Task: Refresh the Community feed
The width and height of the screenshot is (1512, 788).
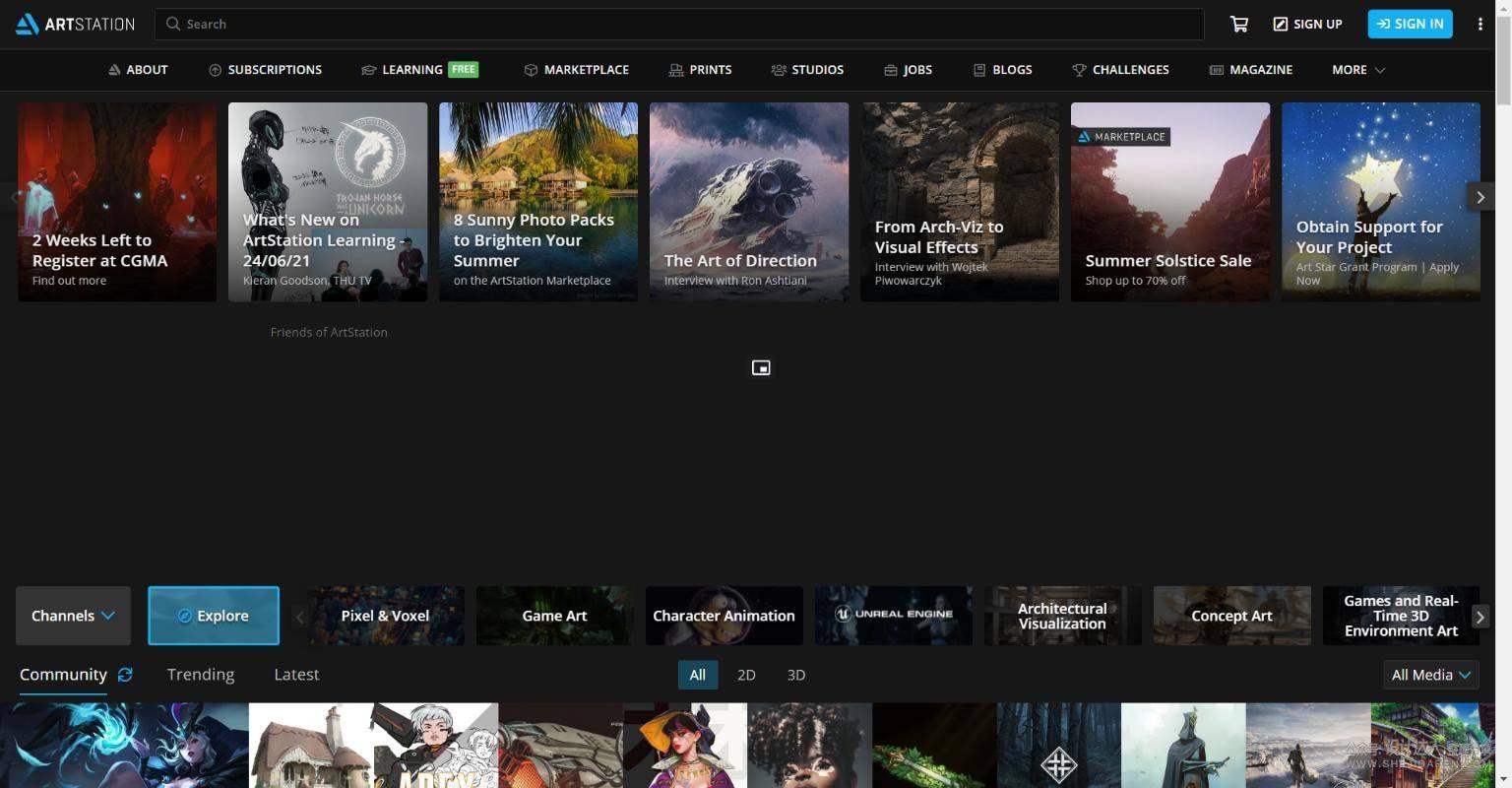Action: tap(125, 675)
